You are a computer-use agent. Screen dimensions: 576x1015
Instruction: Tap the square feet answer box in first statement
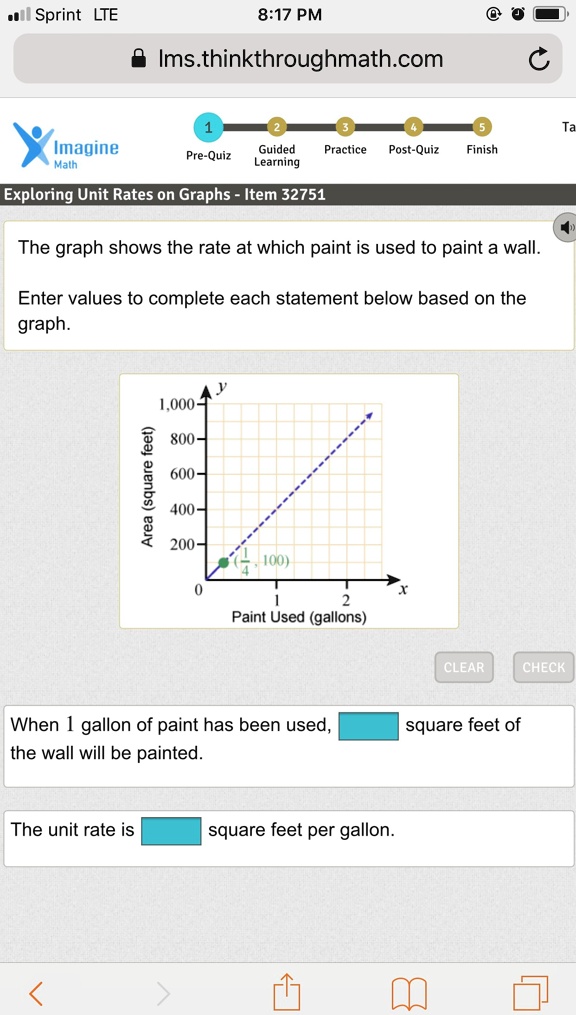click(368, 726)
